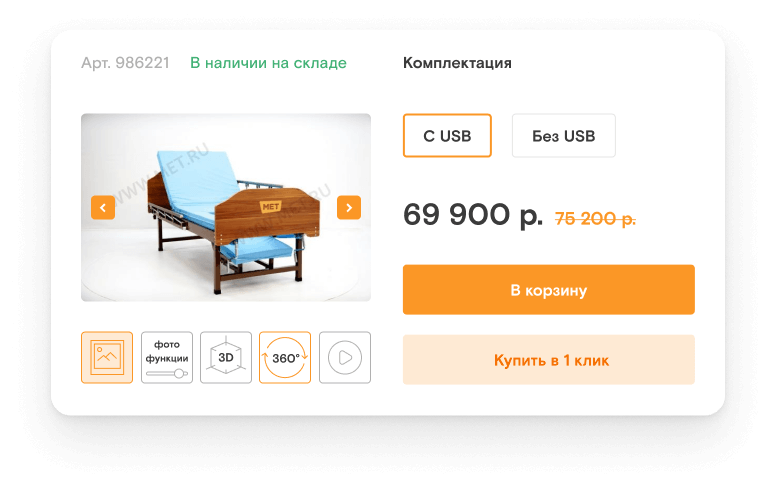Click the main bed product image
The image size is (779, 489).
point(226,207)
